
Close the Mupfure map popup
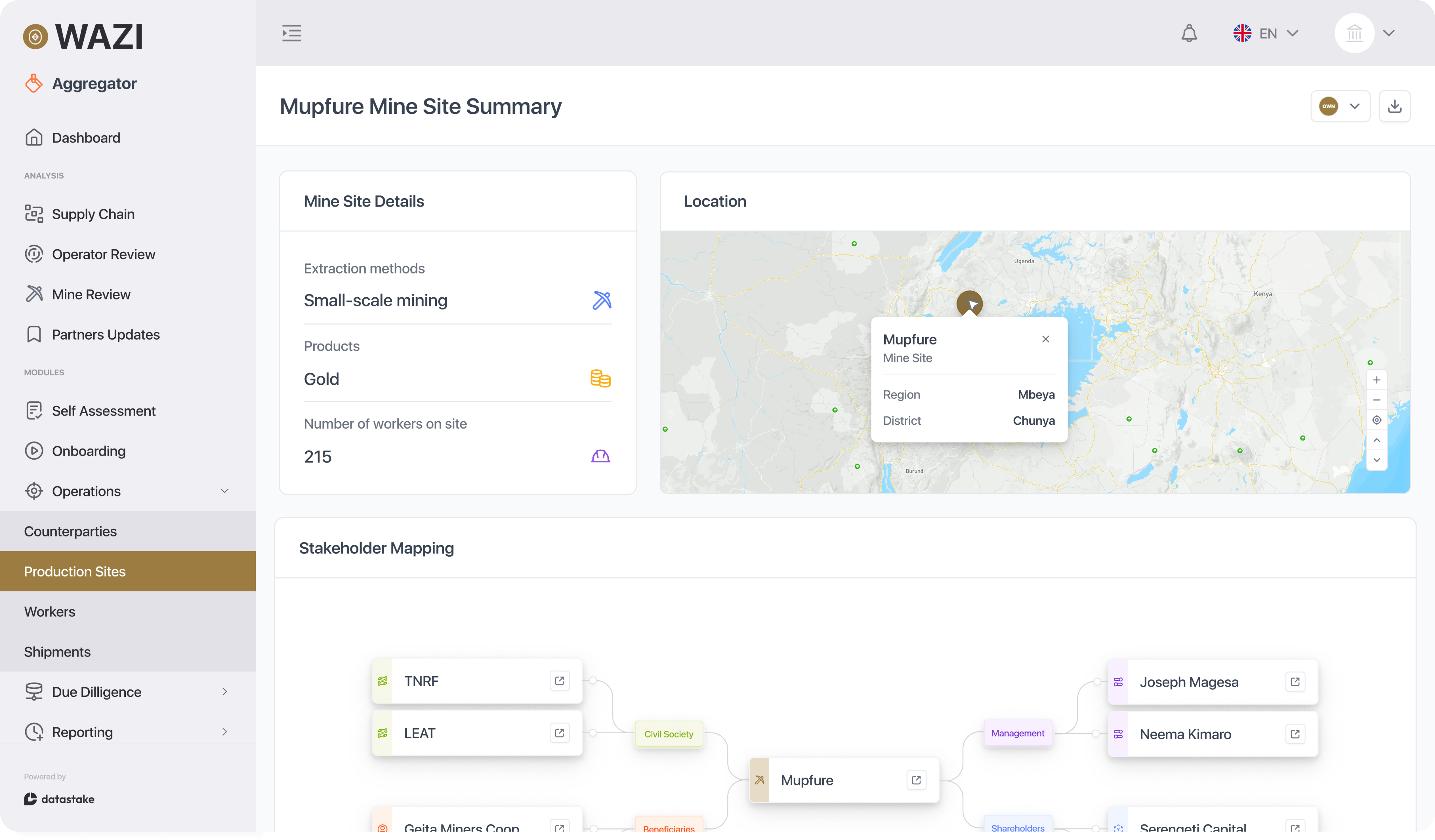1045,339
